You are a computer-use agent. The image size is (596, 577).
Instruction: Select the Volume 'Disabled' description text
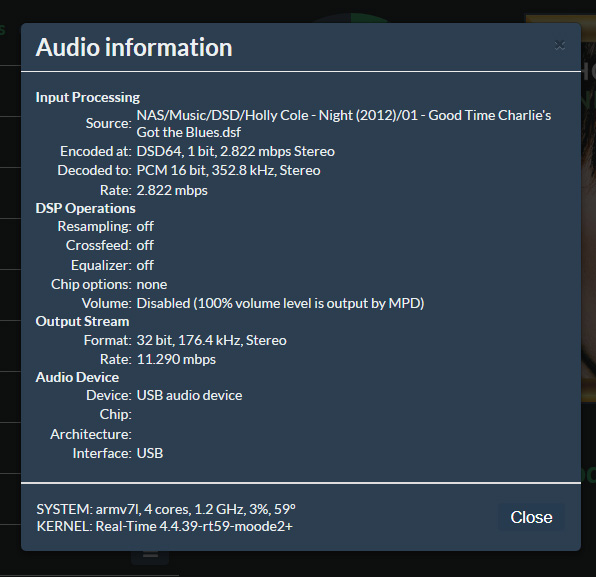280,303
